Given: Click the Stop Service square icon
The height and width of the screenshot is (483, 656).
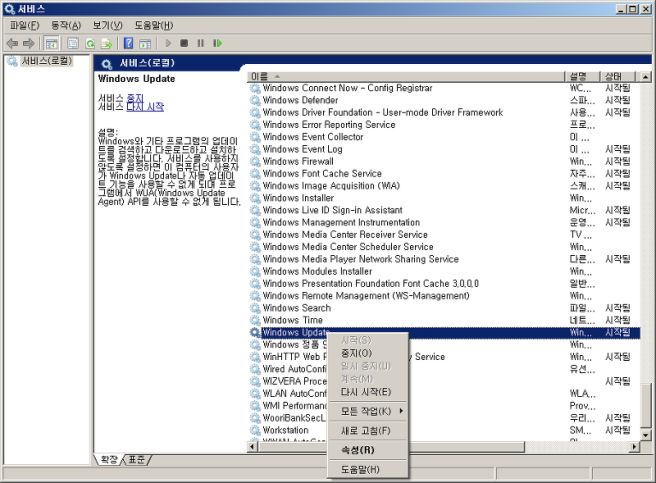Looking at the screenshot, I should click(184, 43).
